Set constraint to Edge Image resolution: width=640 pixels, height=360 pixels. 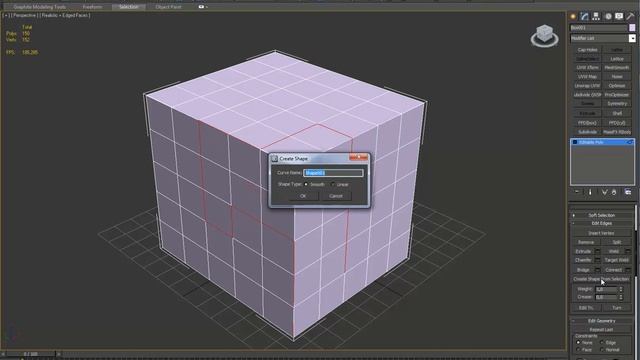click(602, 343)
